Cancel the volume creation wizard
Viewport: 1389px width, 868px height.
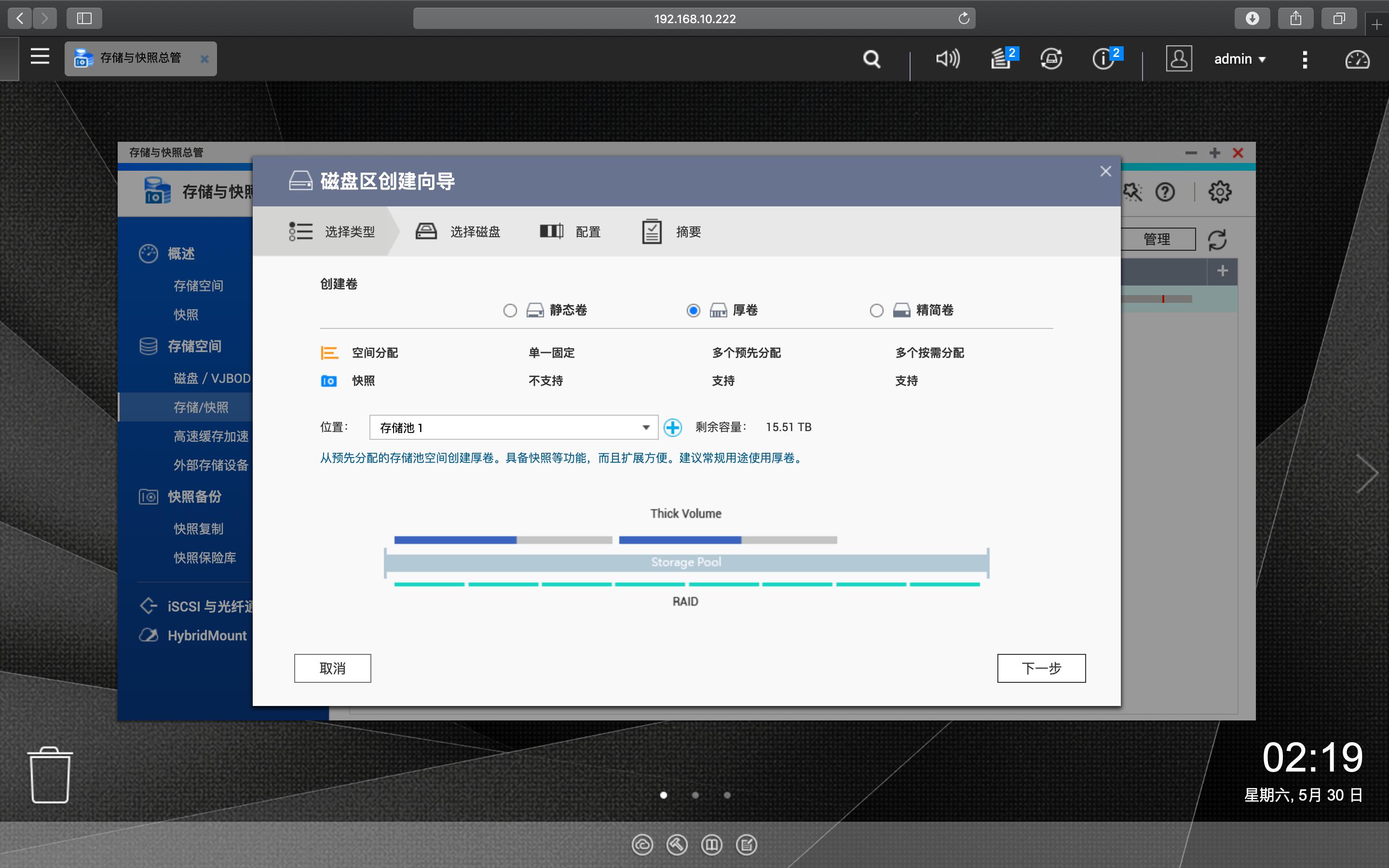pyautogui.click(x=332, y=668)
